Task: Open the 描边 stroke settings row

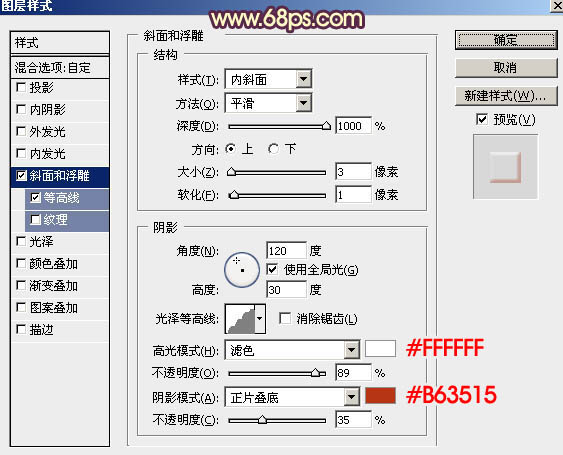Action: [x=60, y=330]
